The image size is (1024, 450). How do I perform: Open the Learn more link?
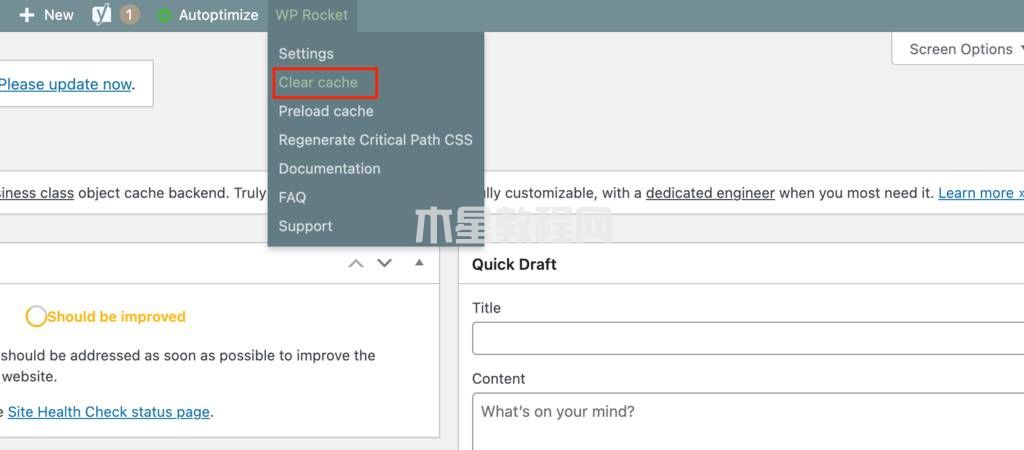pyautogui.click(x=980, y=193)
